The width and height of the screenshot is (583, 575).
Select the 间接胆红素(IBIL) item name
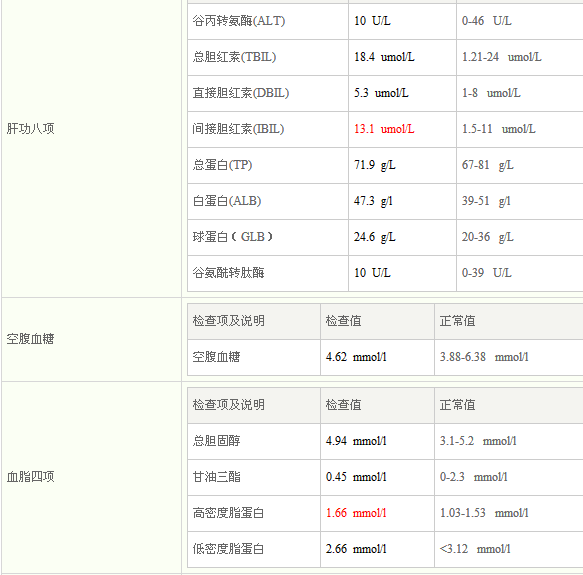[x=238, y=129]
